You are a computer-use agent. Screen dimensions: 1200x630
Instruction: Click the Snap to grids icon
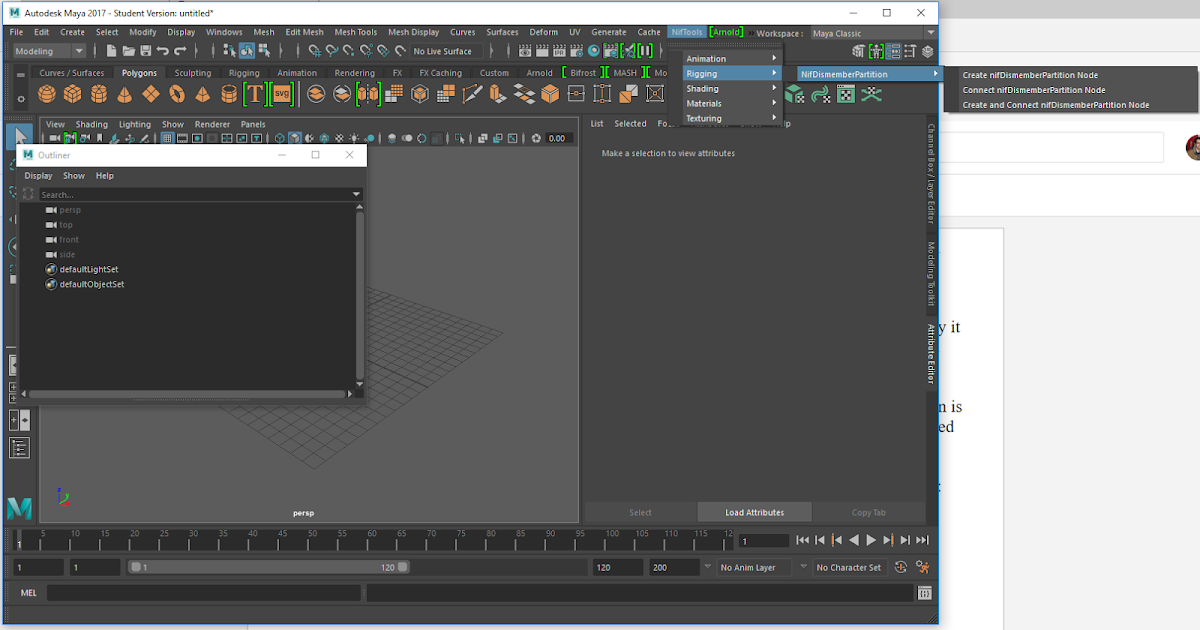point(314,51)
